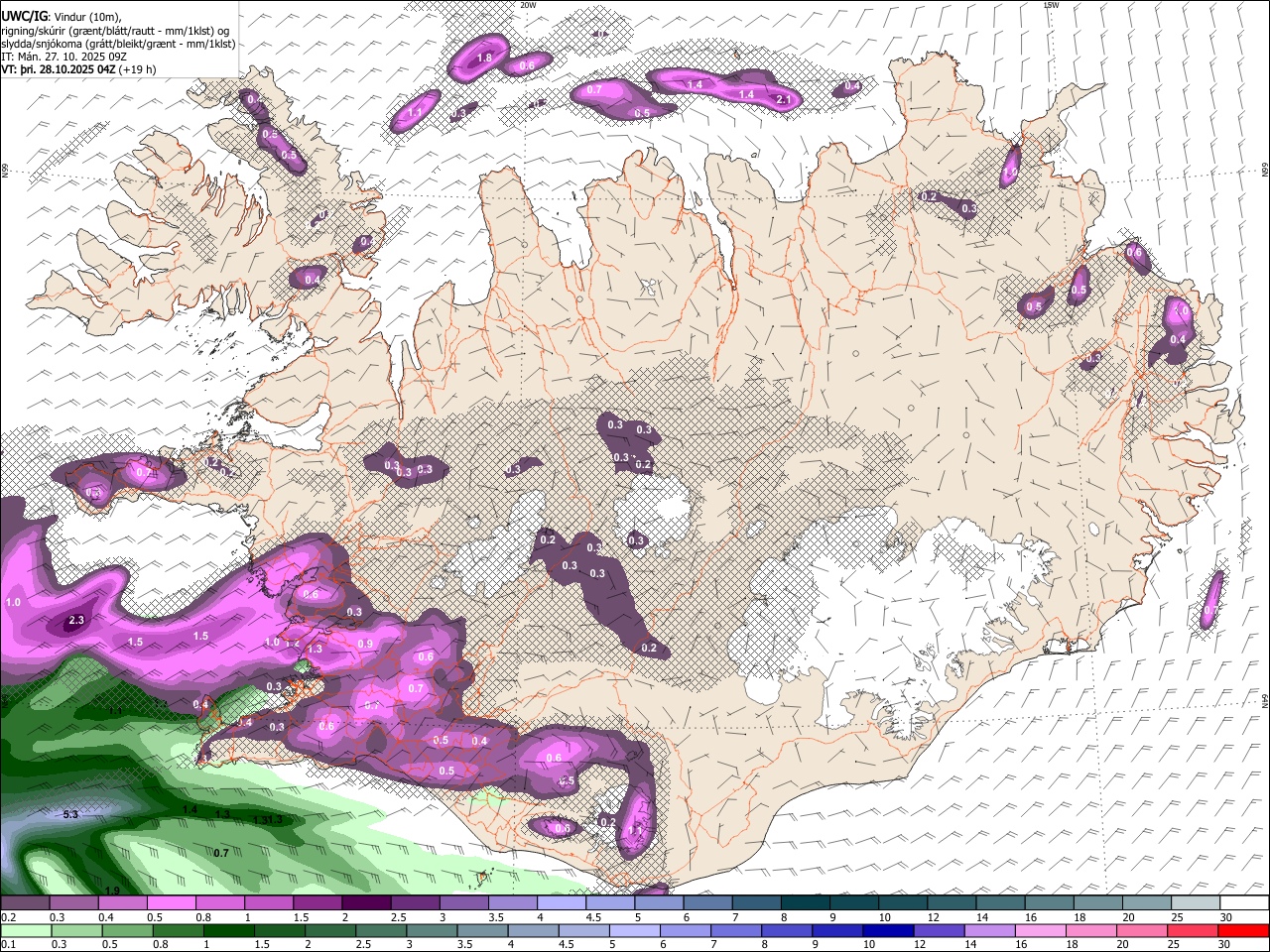The height and width of the screenshot is (952, 1270).
Task: Click the 64N latitude label
Action: pos(1265,701)
